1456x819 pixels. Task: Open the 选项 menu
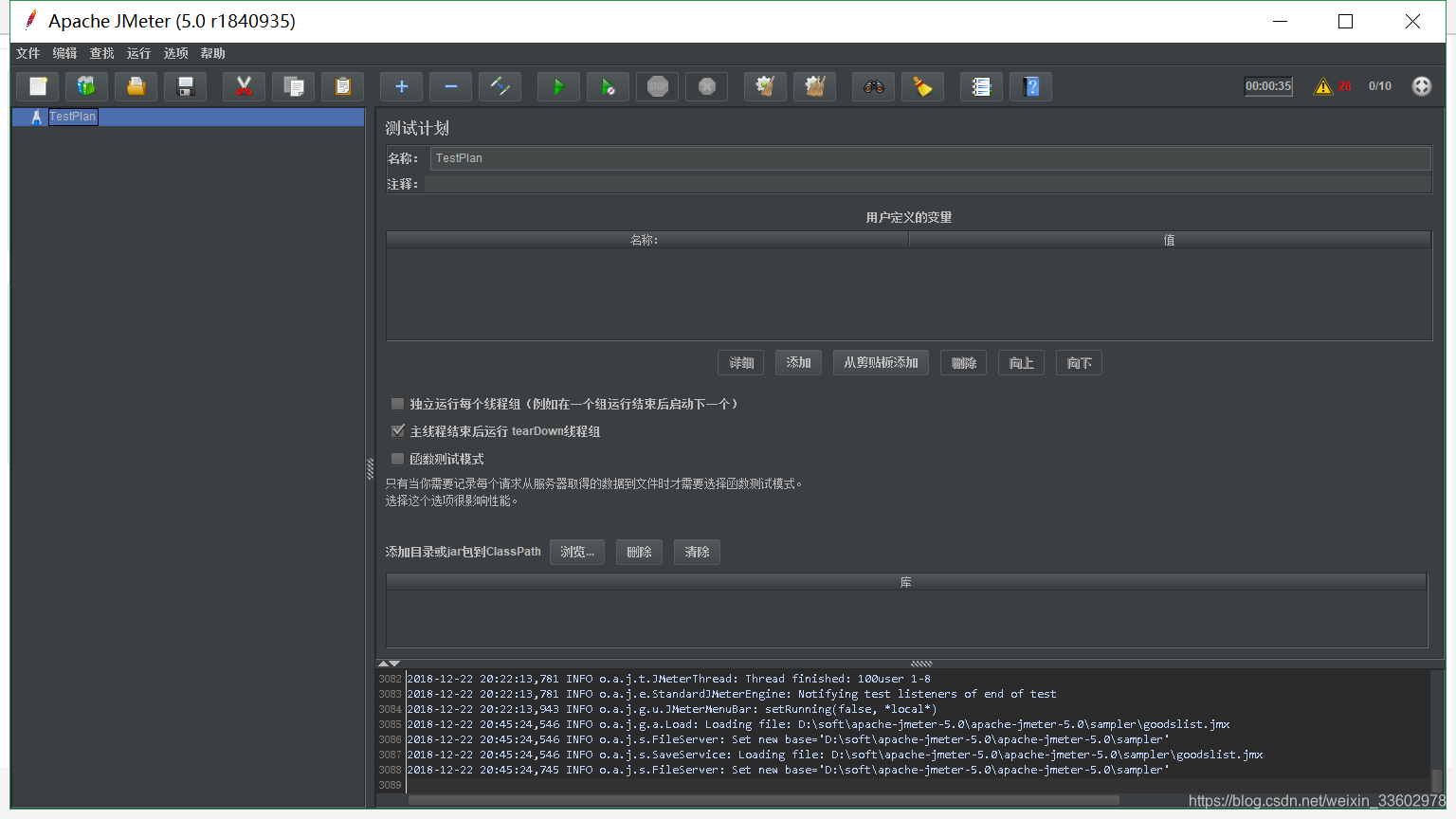pos(176,53)
